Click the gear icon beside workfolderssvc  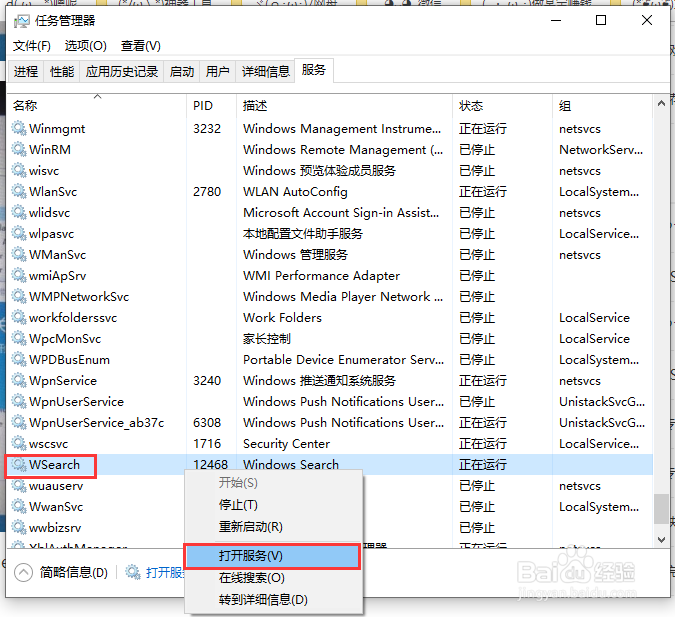tap(19, 318)
